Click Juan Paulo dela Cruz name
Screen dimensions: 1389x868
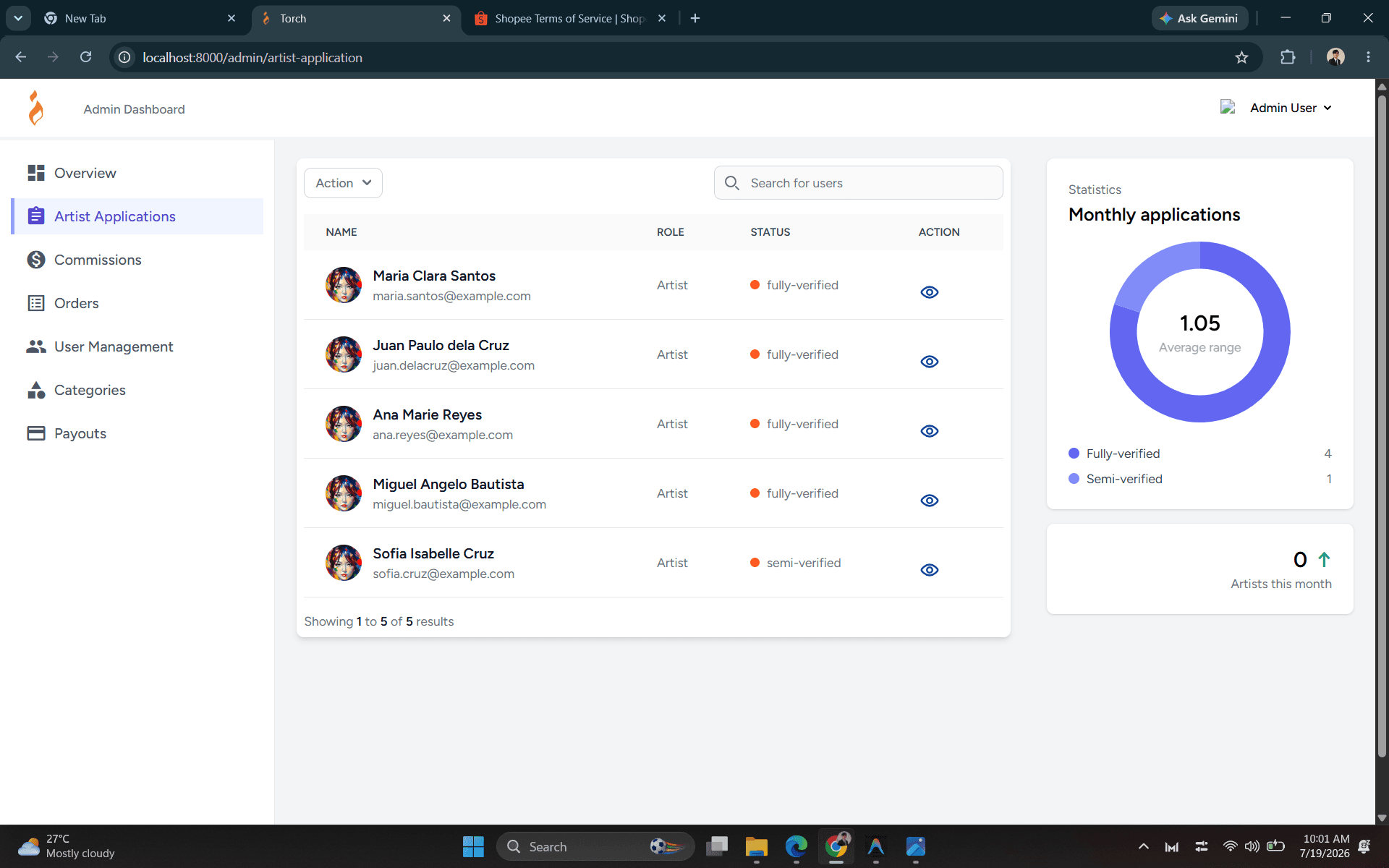click(441, 345)
